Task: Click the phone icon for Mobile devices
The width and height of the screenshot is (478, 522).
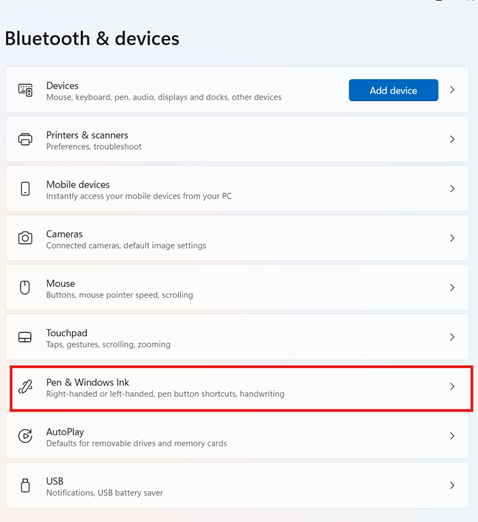Action: 25,189
